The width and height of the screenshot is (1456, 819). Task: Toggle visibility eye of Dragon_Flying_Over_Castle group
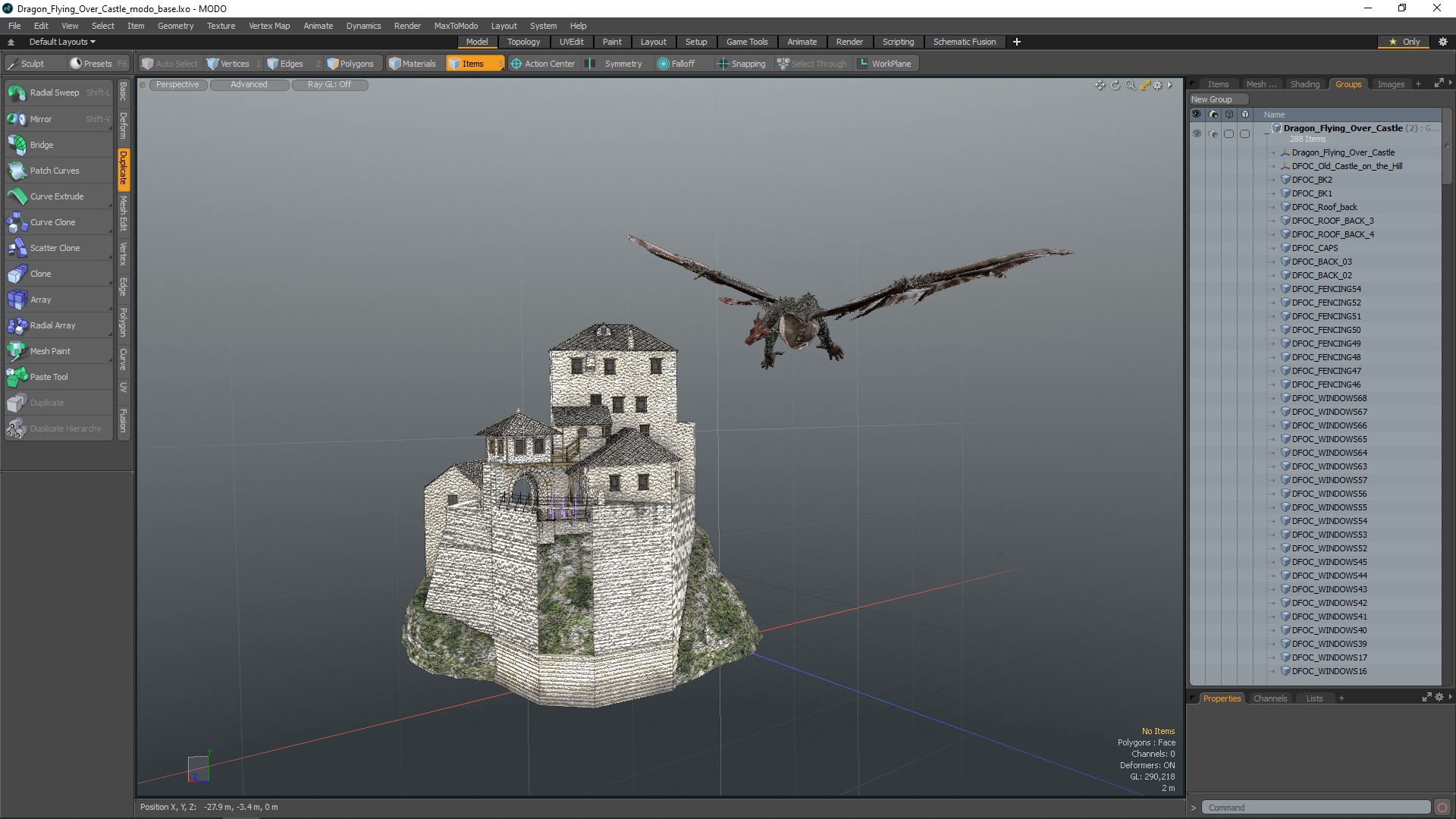point(1197,133)
